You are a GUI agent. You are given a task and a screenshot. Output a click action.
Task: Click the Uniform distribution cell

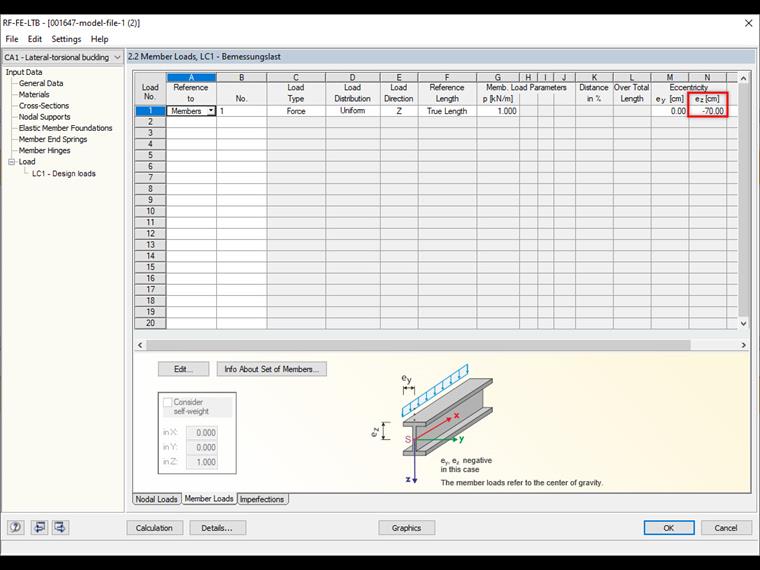coord(352,111)
